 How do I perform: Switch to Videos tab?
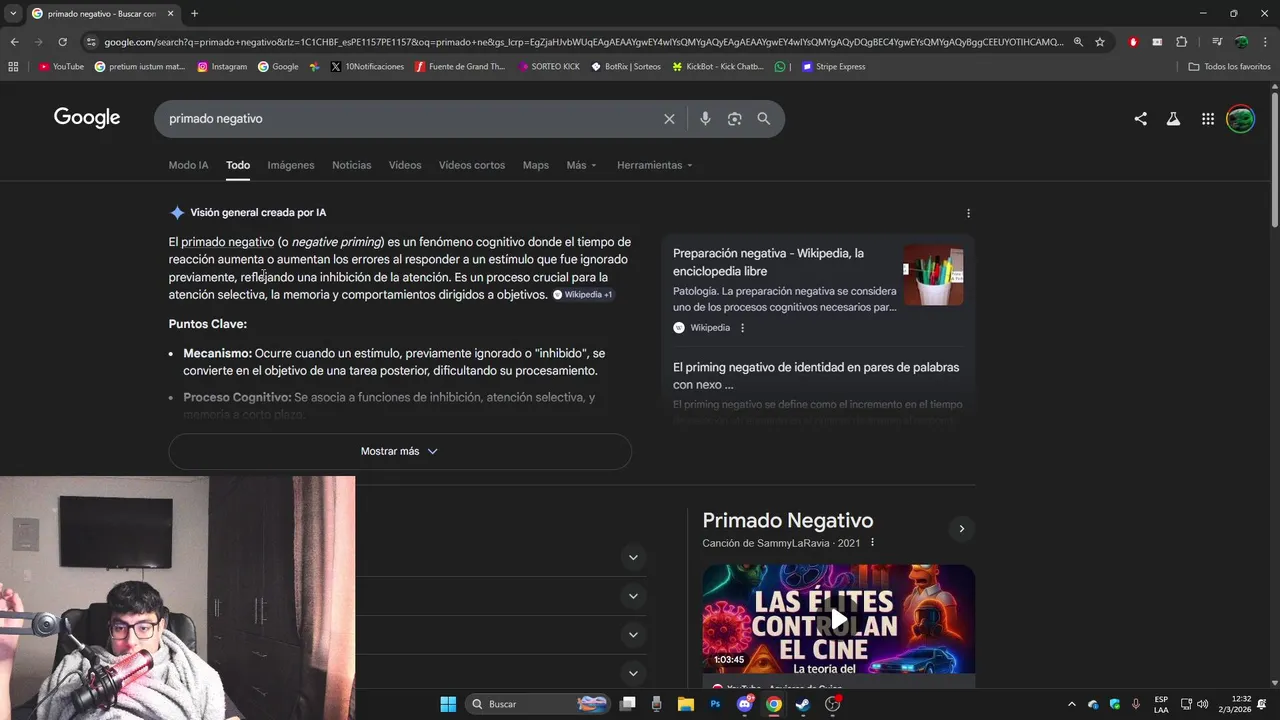click(x=405, y=165)
